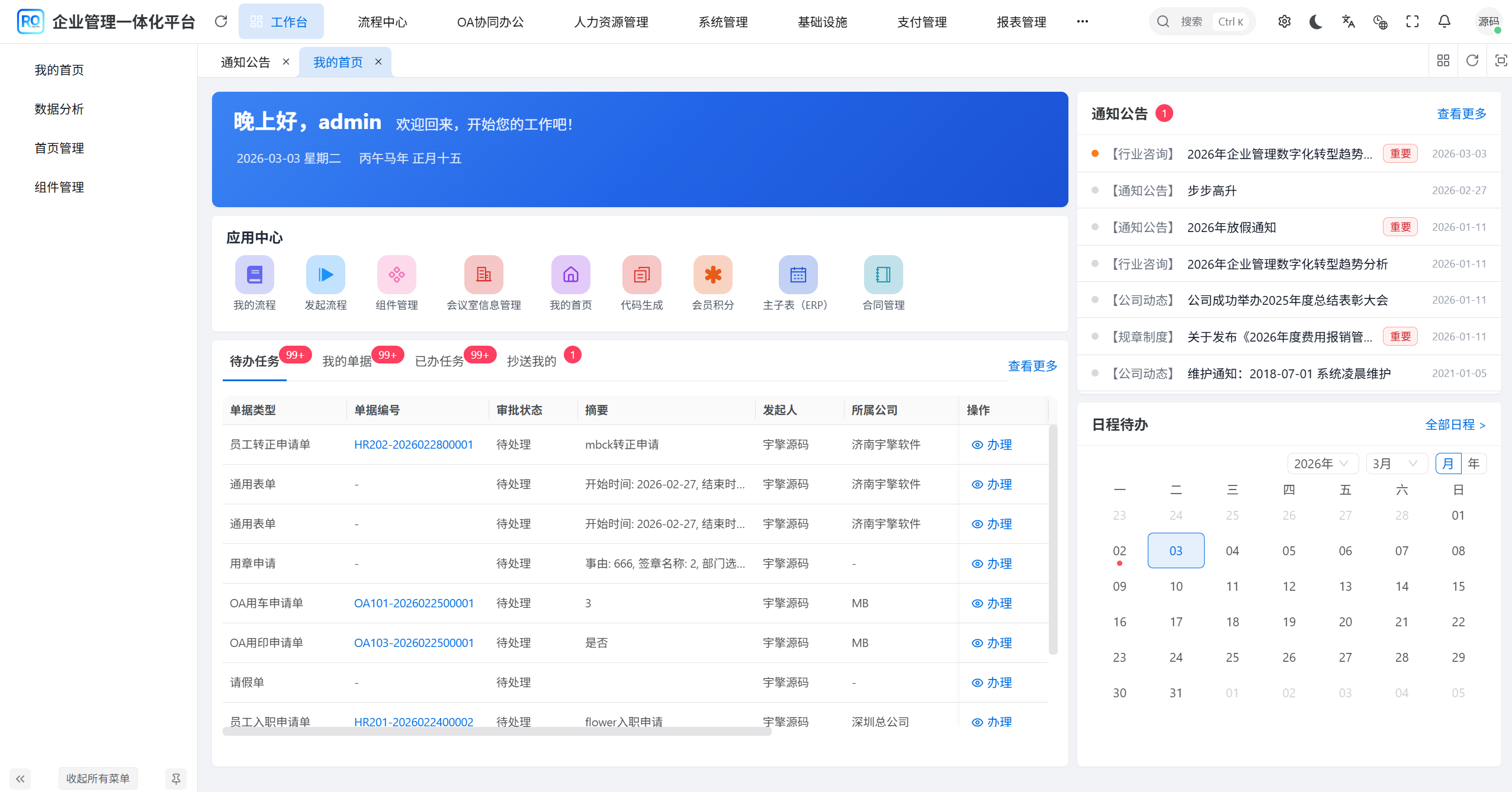The width and height of the screenshot is (1512, 792).
Task: Collapse the sidebar via 收起所有菜单
Action: pos(98,778)
